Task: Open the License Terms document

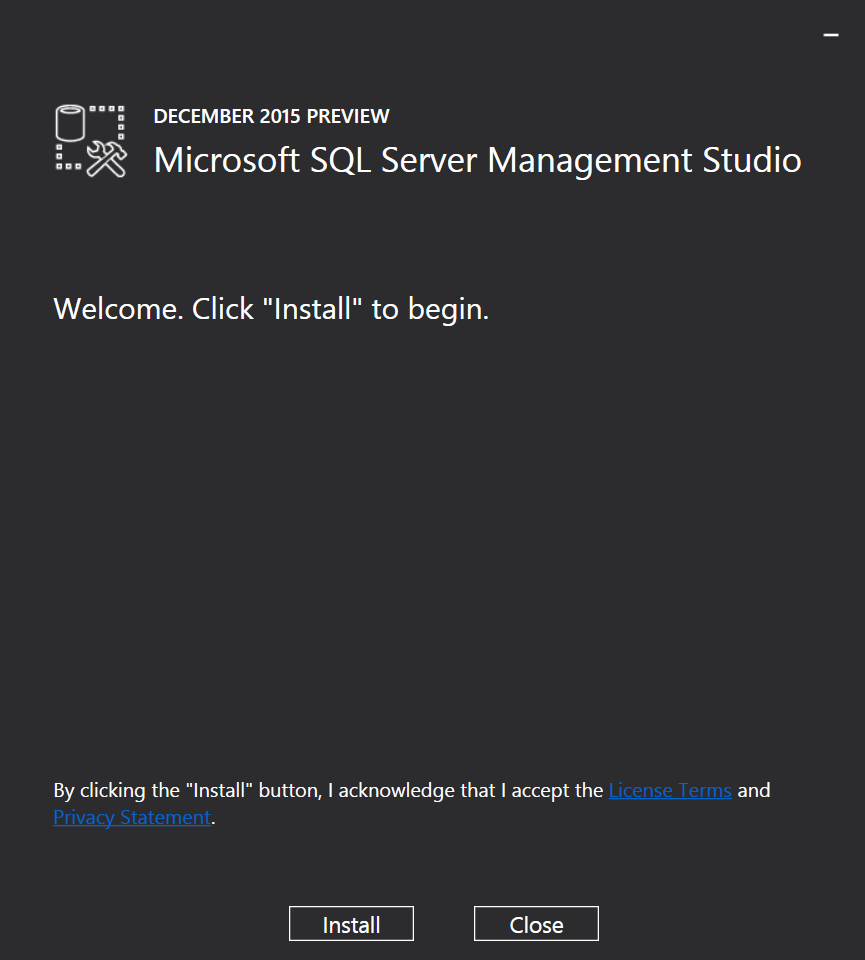Action: pyautogui.click(x=670, y=790)
